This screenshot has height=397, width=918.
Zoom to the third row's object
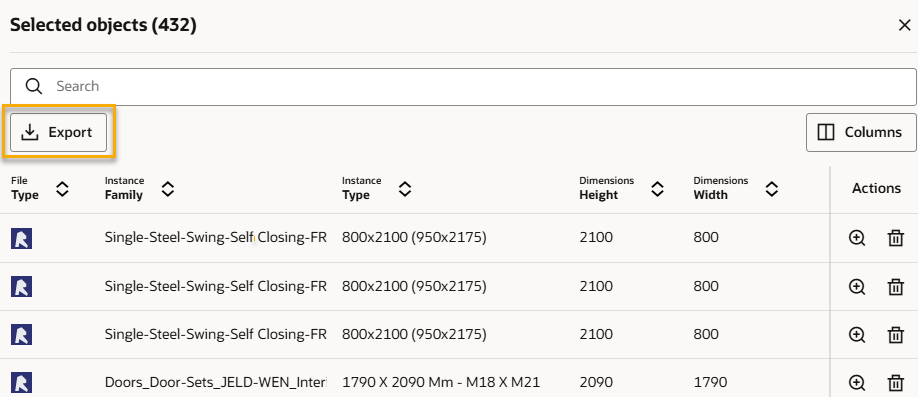857,334
